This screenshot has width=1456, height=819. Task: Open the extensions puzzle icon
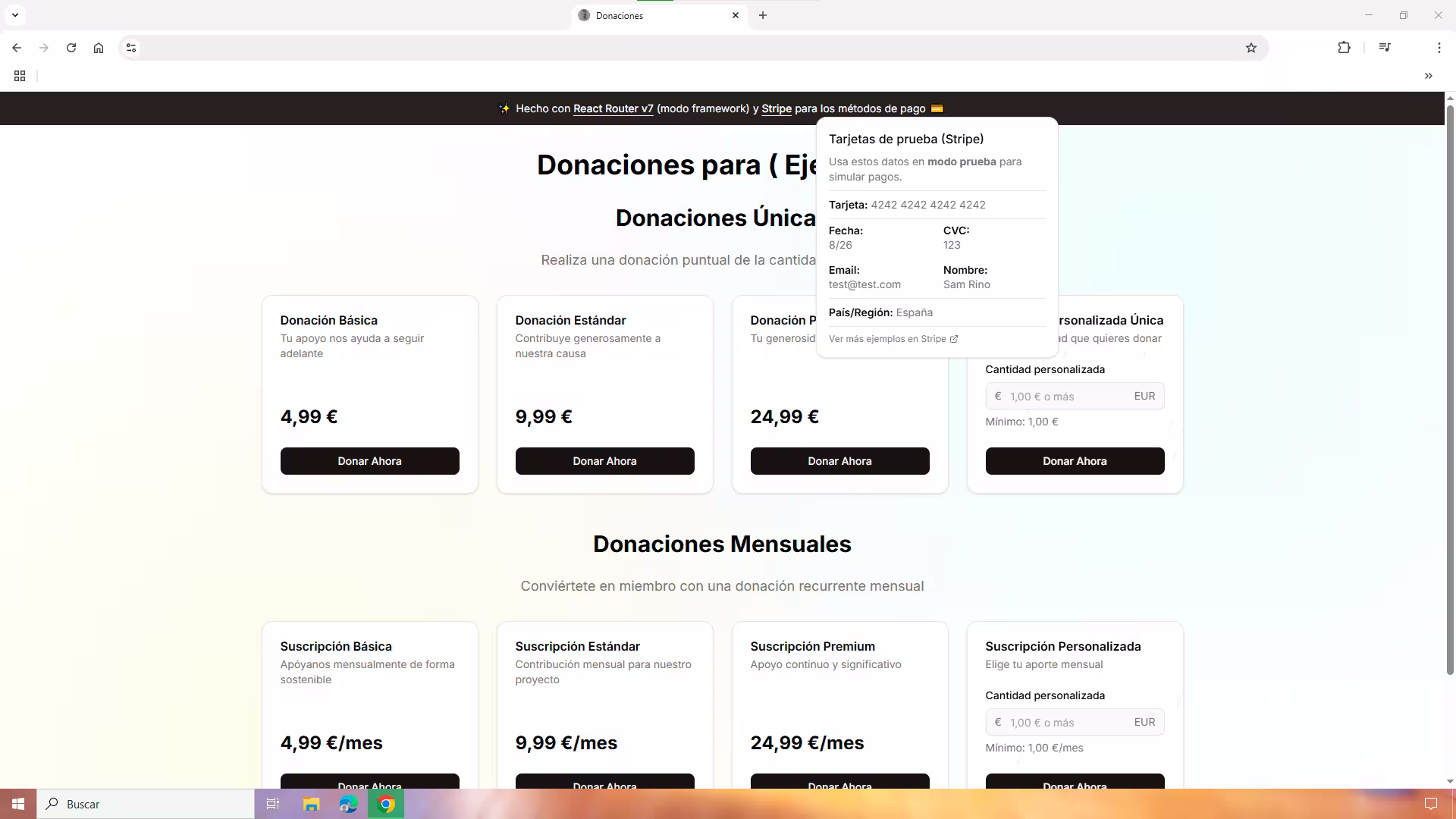pyautogui.click(x=1344, y=48)
